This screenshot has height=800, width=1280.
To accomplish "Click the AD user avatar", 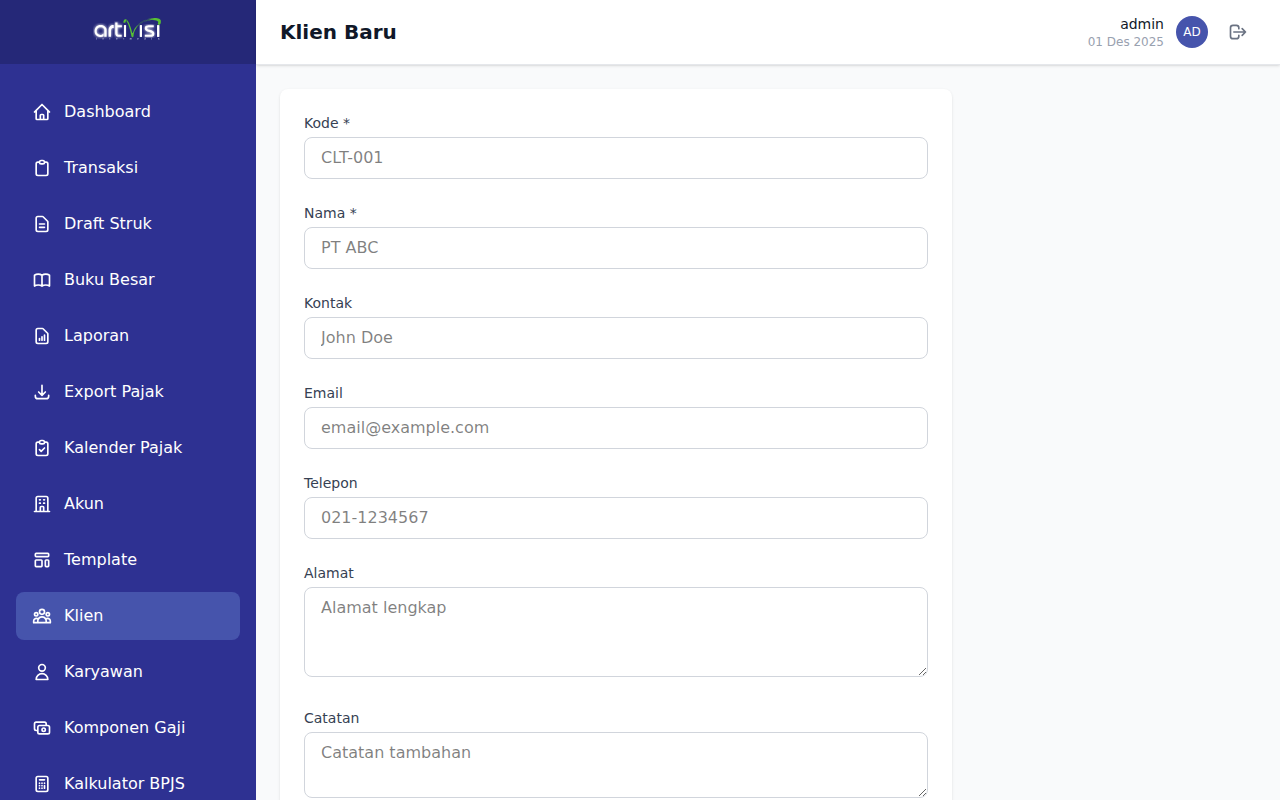I will 1192,32.
